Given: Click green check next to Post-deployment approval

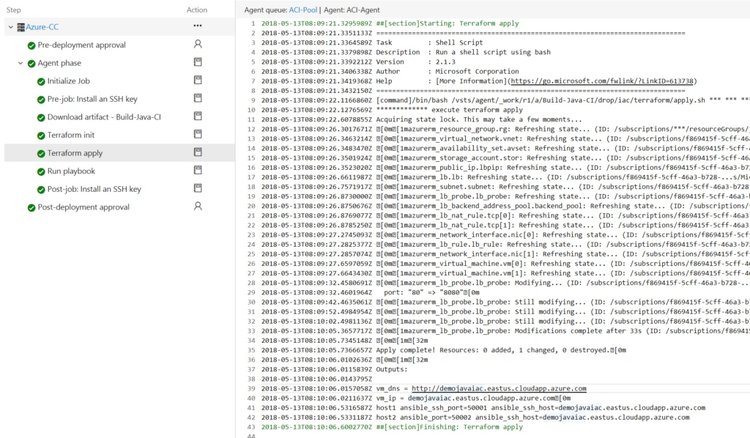Looking at the screenshot, I should [32, 208].
